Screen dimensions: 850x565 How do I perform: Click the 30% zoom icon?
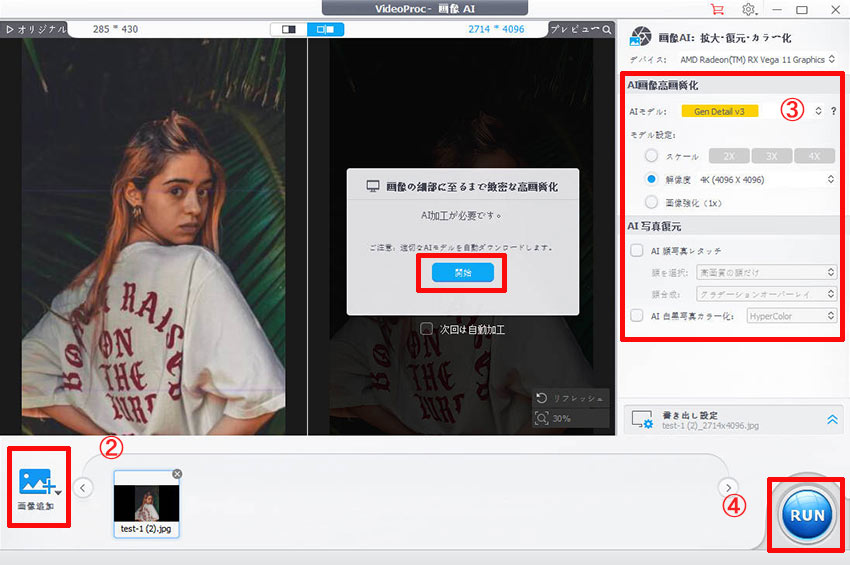[x=542, y=418]
